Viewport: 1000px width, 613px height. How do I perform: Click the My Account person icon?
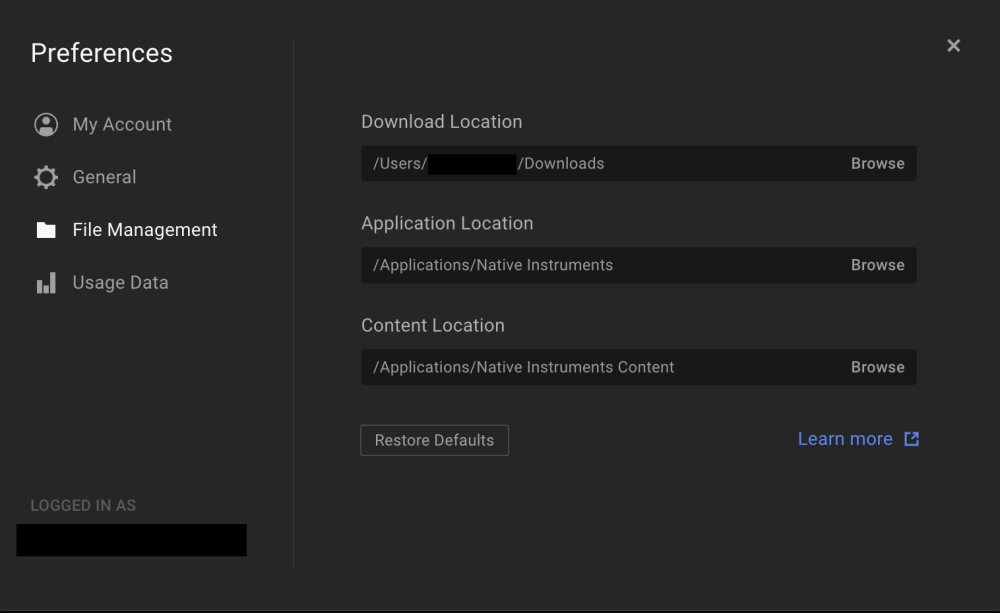[46, 124]
